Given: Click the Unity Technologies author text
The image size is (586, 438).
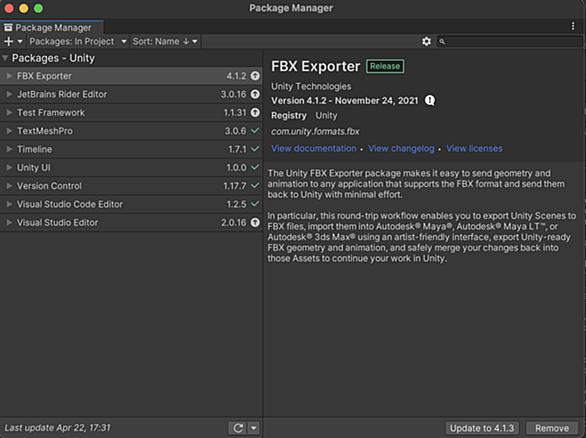Looking at the screenshot, I should coord(311,86).
